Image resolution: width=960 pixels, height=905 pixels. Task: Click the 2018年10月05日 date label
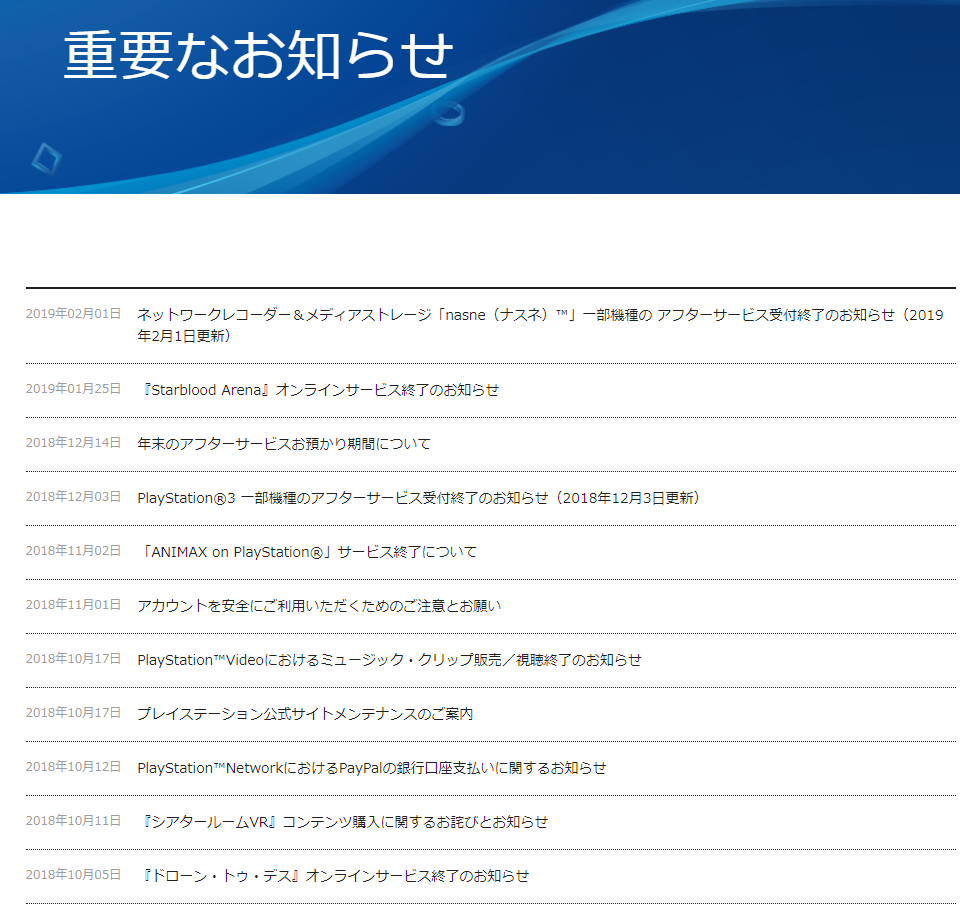tap(73, 875)
